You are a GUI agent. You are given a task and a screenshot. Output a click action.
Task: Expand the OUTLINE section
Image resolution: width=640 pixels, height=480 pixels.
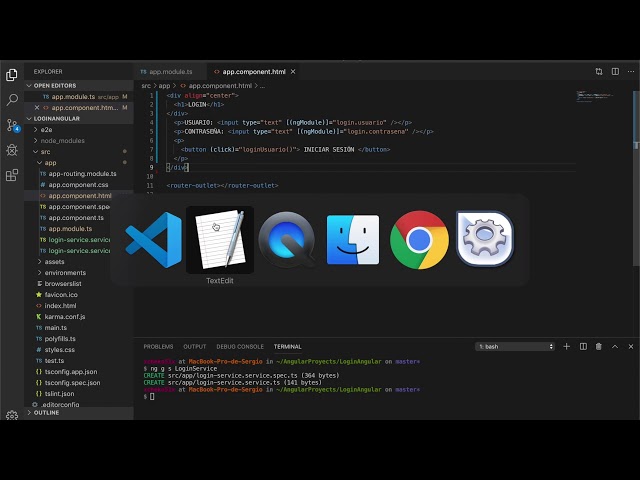pyautogui.click(x=79, y=413)
